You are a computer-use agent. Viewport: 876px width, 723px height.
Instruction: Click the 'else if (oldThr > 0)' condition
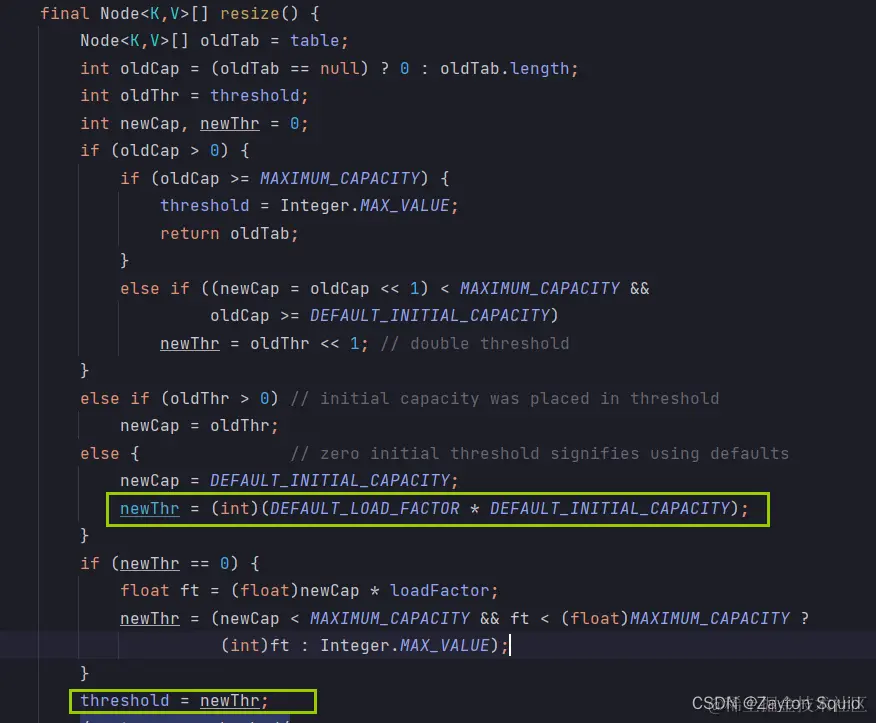(x=179, y=398)
